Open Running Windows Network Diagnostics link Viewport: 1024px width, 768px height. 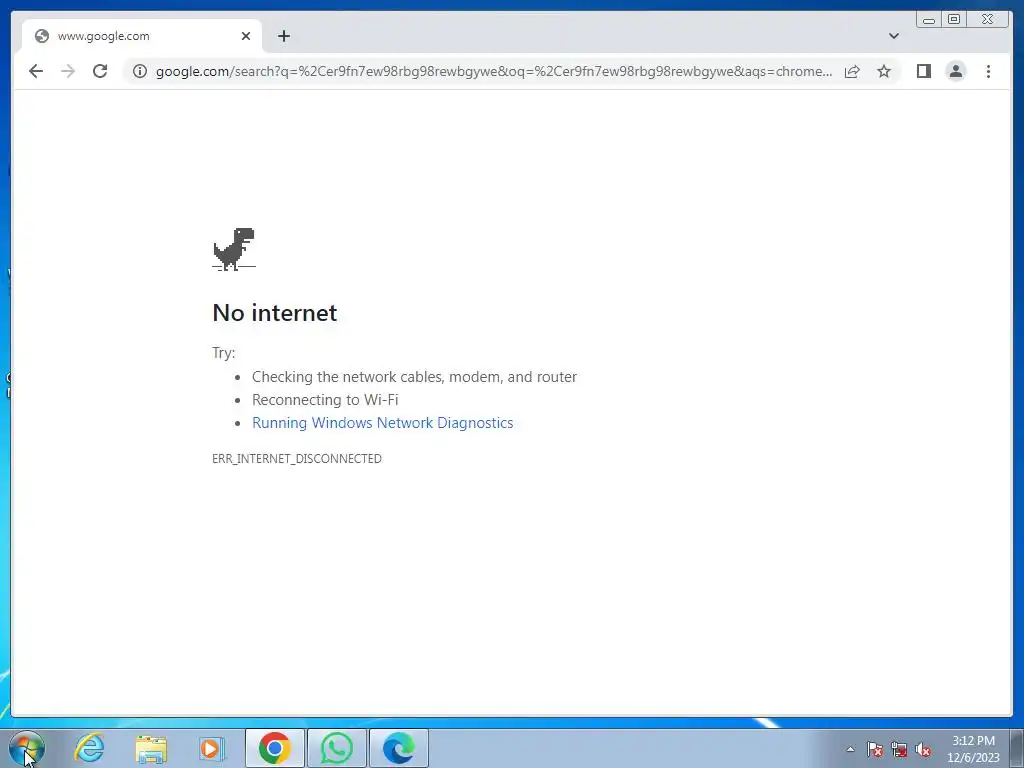pyautogui.click(x=383, y=423)
